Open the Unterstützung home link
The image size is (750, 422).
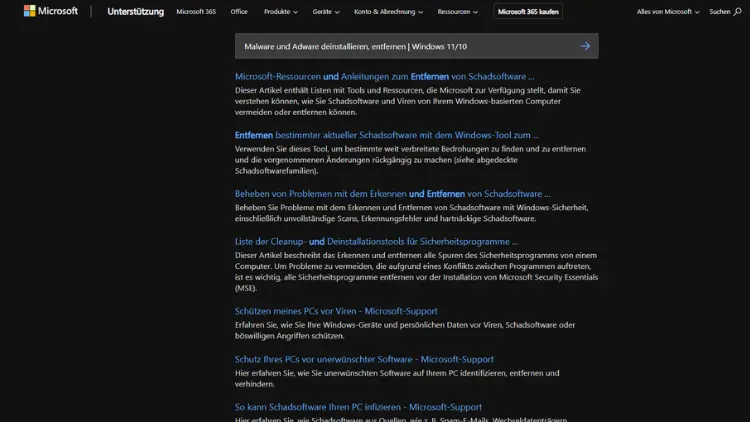tap(135, 11)
